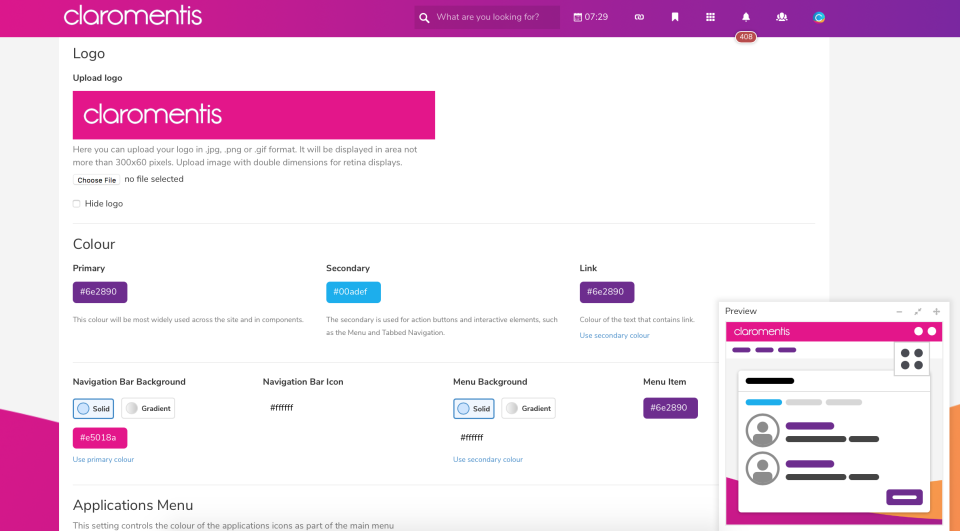The image size is (960, 531).
Task: Focus the 'What are you looking for?' search box
Action: (x=487, y=17)
